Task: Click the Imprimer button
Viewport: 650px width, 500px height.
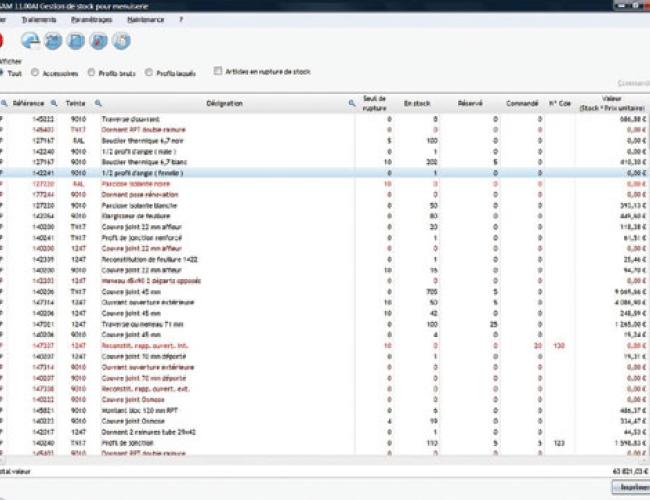Action: [x=631, y=487]
